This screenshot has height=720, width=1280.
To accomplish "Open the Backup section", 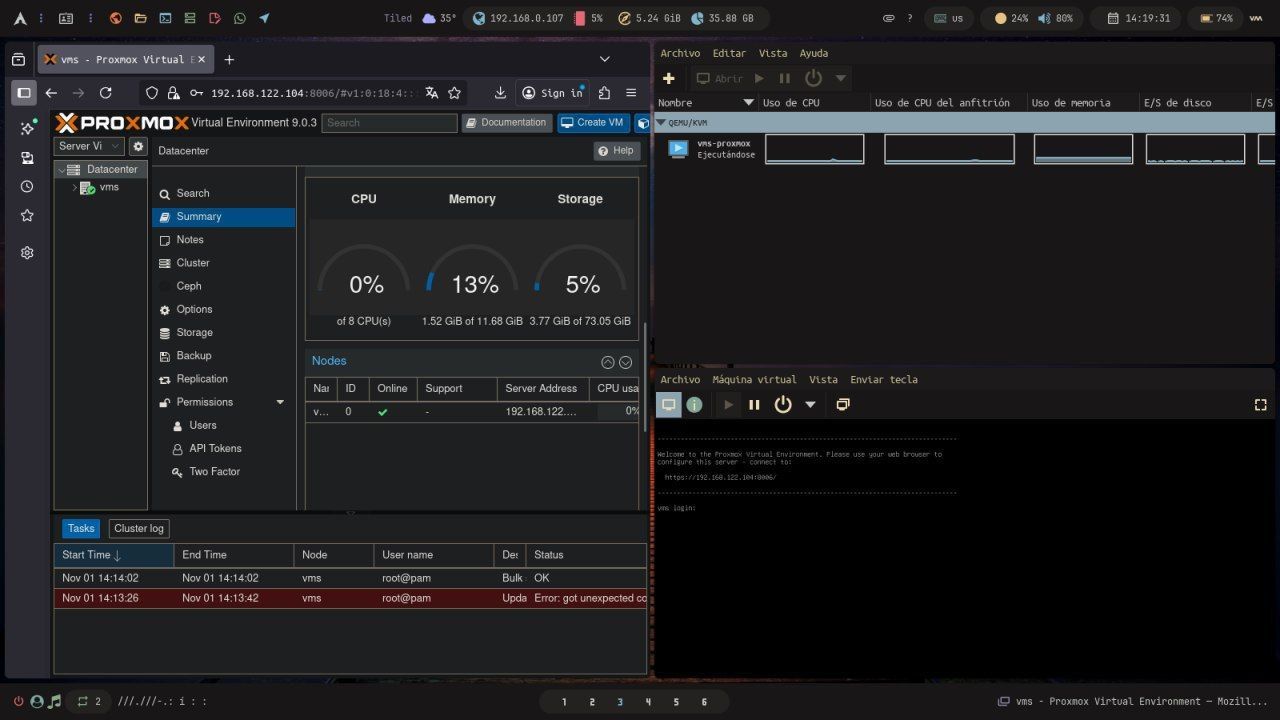I will pyautogui.click(x=223, y=355).
